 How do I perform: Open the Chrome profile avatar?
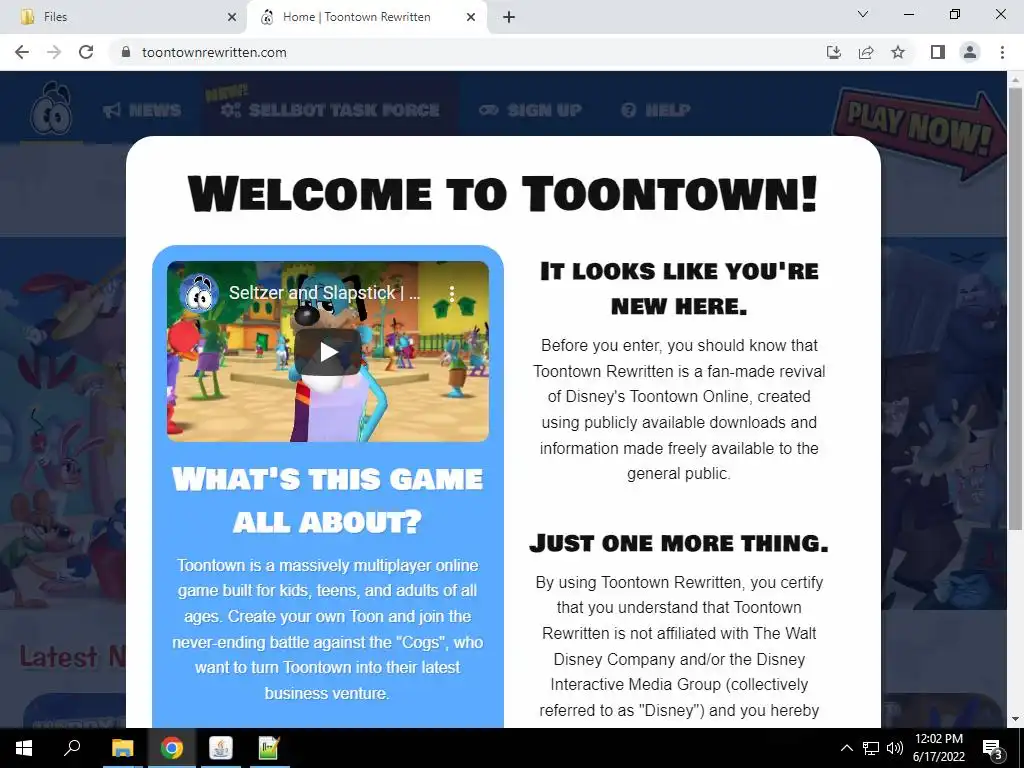(x=970, y=52)
